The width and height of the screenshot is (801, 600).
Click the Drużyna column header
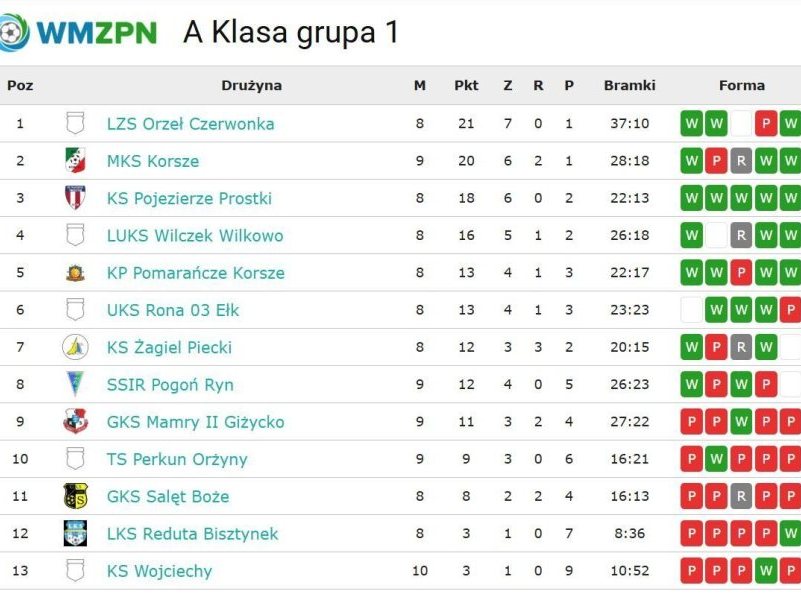(x=251, y=86)
